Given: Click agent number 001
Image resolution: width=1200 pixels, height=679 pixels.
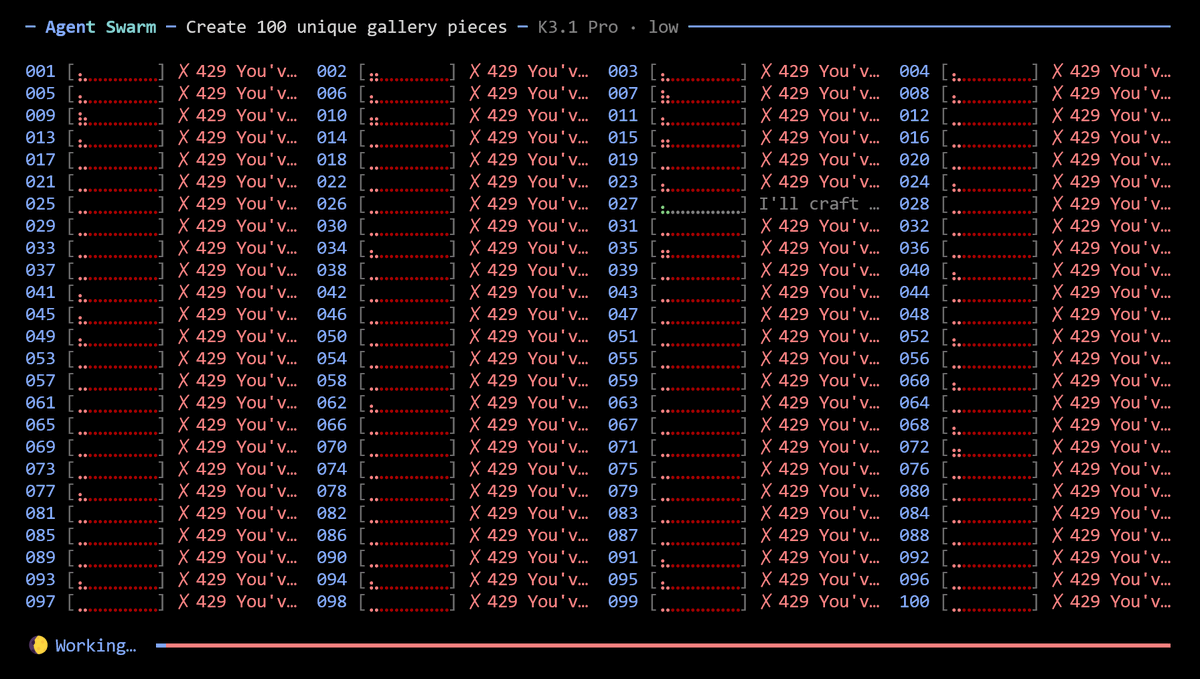Looking at the screenshot, I should (x=41, y=71).
